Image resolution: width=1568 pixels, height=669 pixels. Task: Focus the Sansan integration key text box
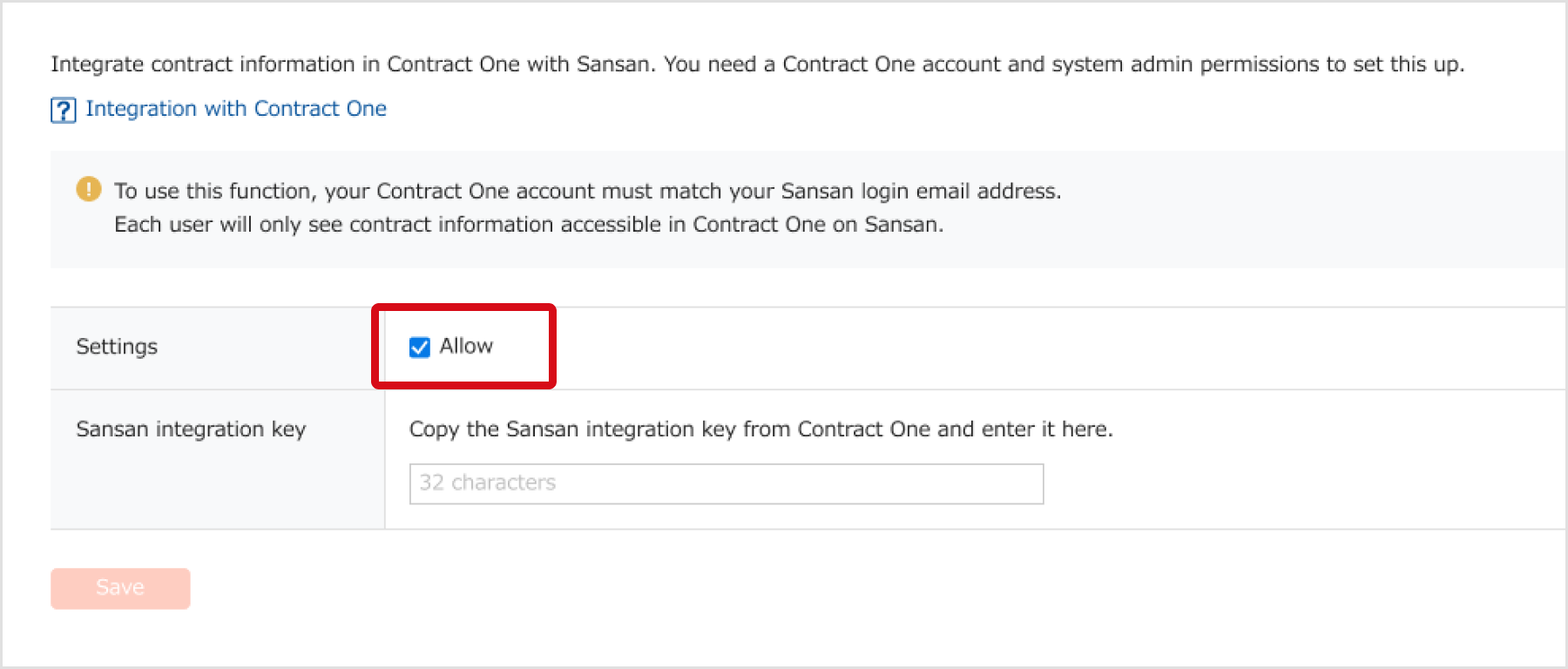[725, 483]
